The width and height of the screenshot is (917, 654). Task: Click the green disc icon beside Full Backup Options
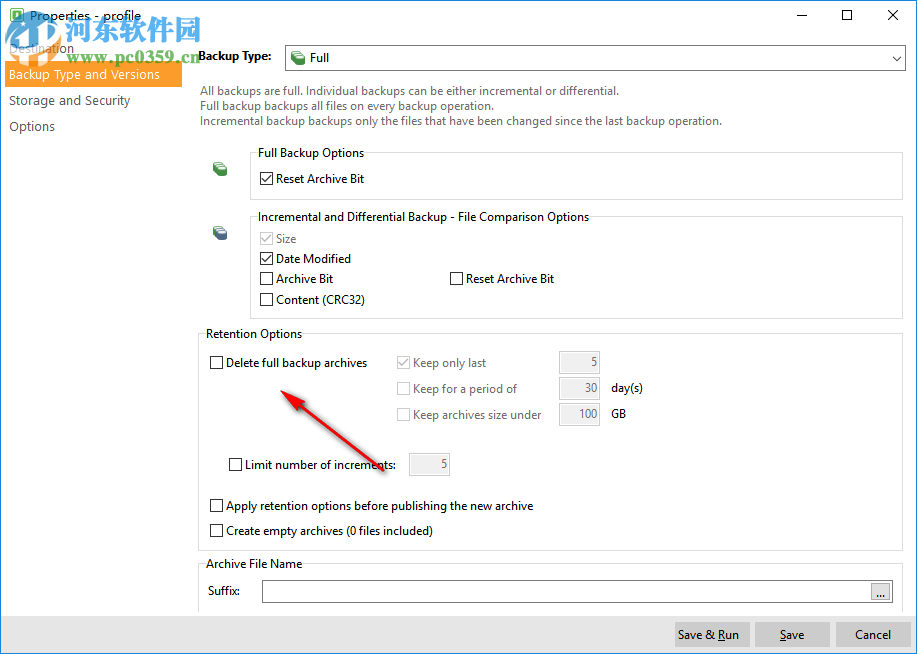tap(219, 168)
